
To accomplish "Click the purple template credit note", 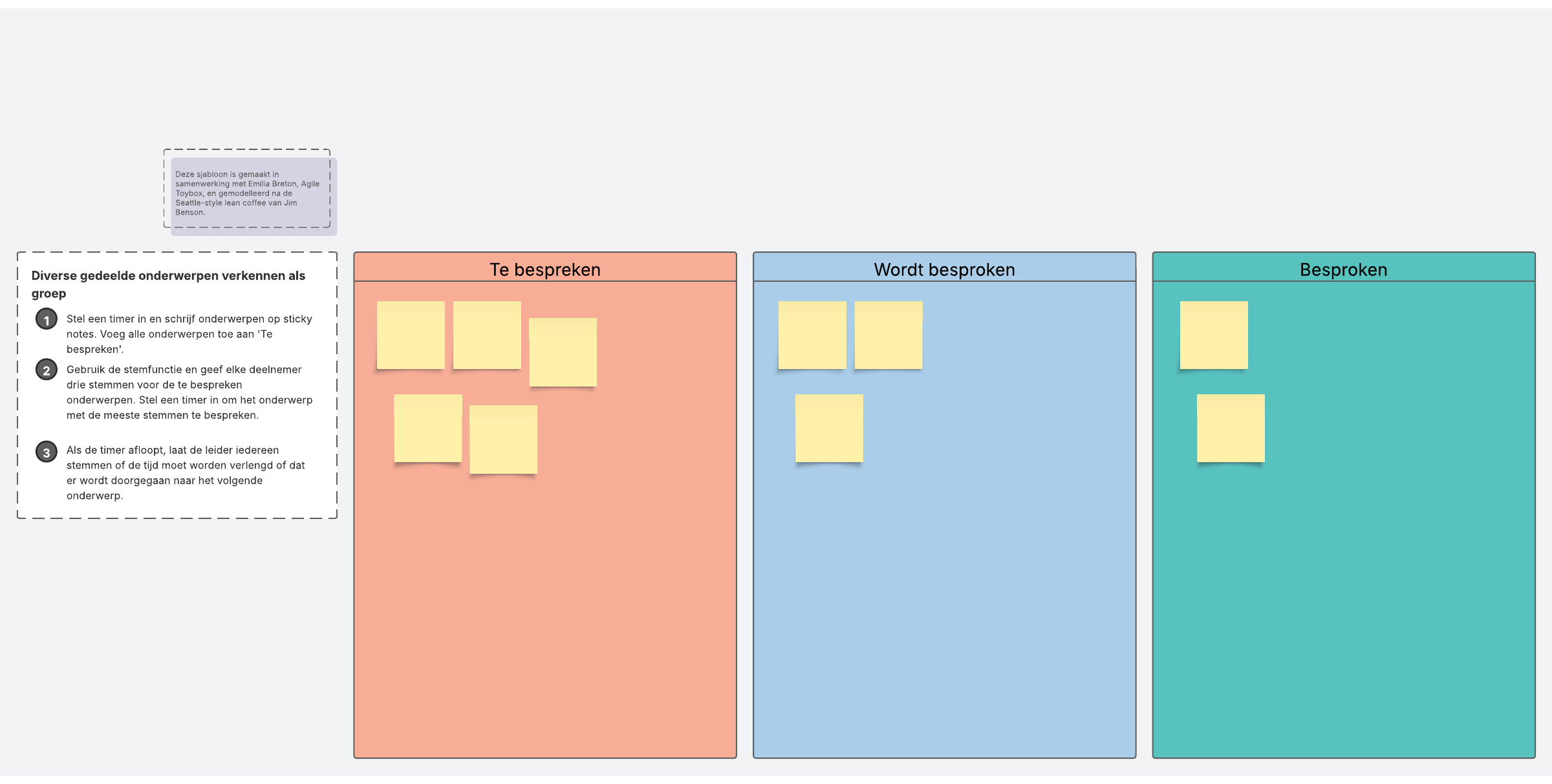I will [253, 195].
